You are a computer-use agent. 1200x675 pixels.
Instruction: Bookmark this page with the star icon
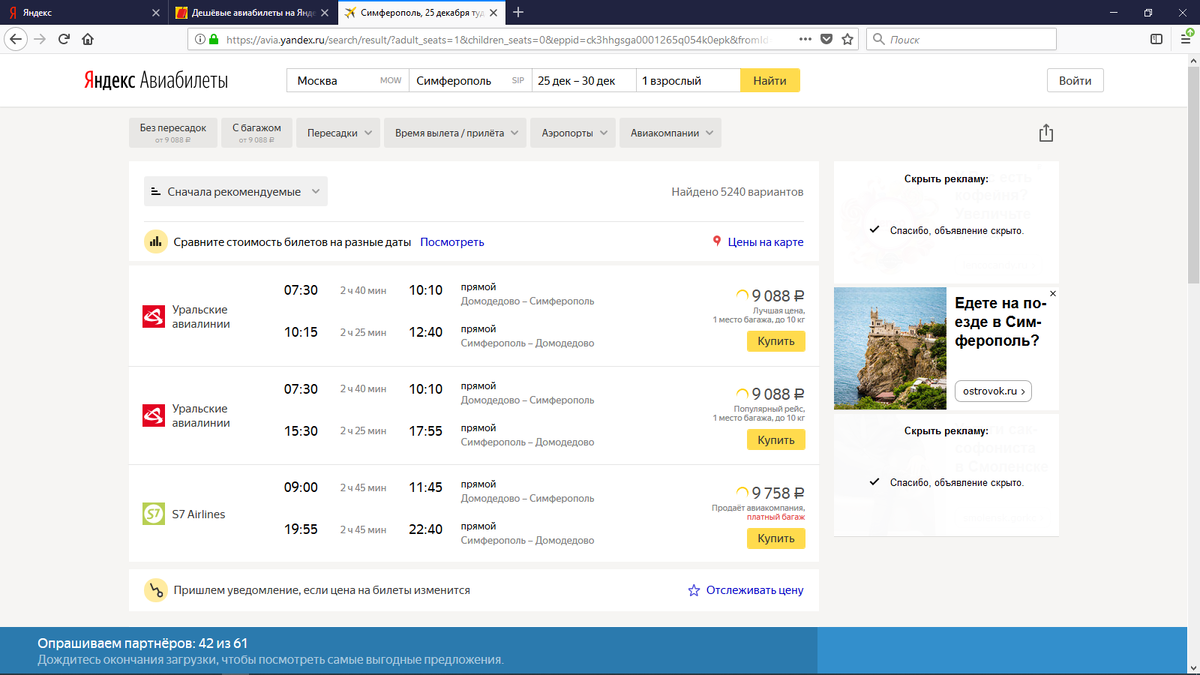click(x=848, y=39)
